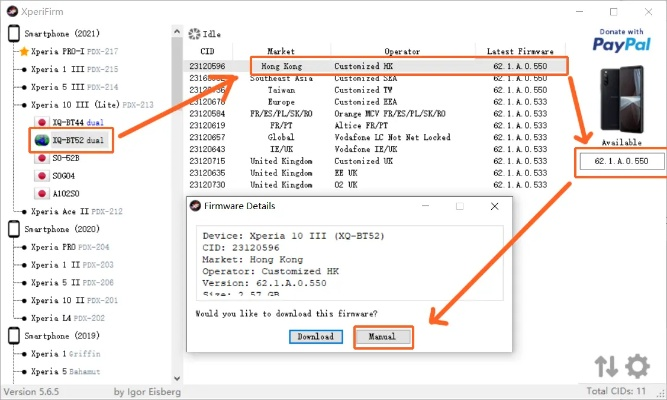Click the Japan flag icon beside SO-52B
This screenshot has width=667, height=400.
coord(42,158)
